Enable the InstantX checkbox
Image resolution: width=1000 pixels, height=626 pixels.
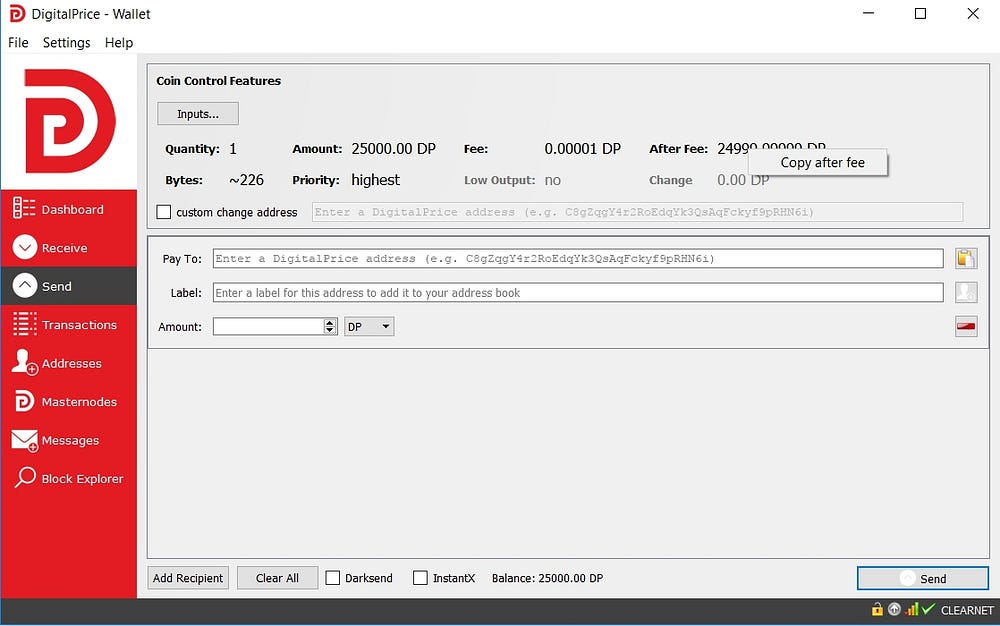coord(420,578)
